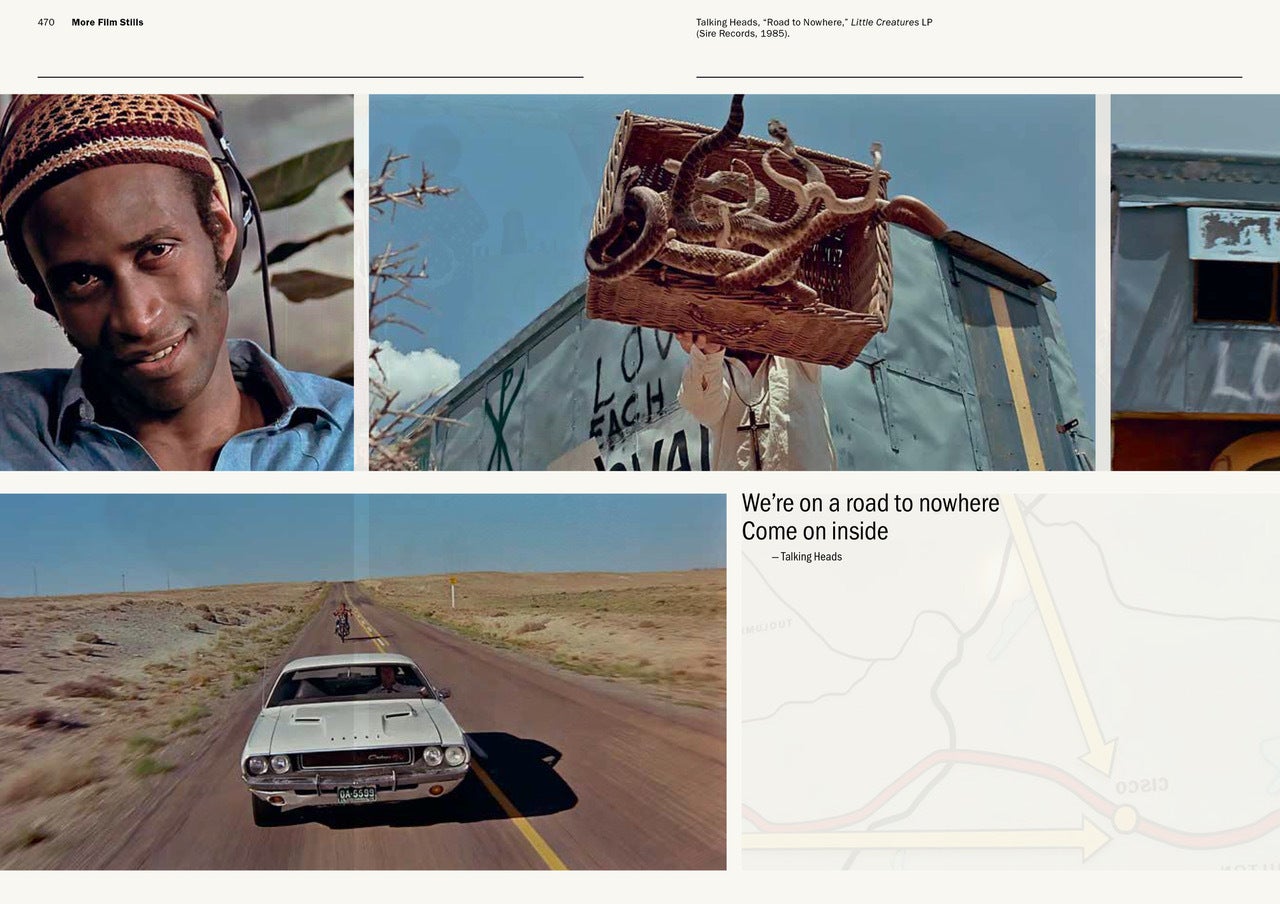Click the caption line starting 'Talking Heads, “Road to Nowhere,”'
The image size is (1280, 904).
click(814, 22)
